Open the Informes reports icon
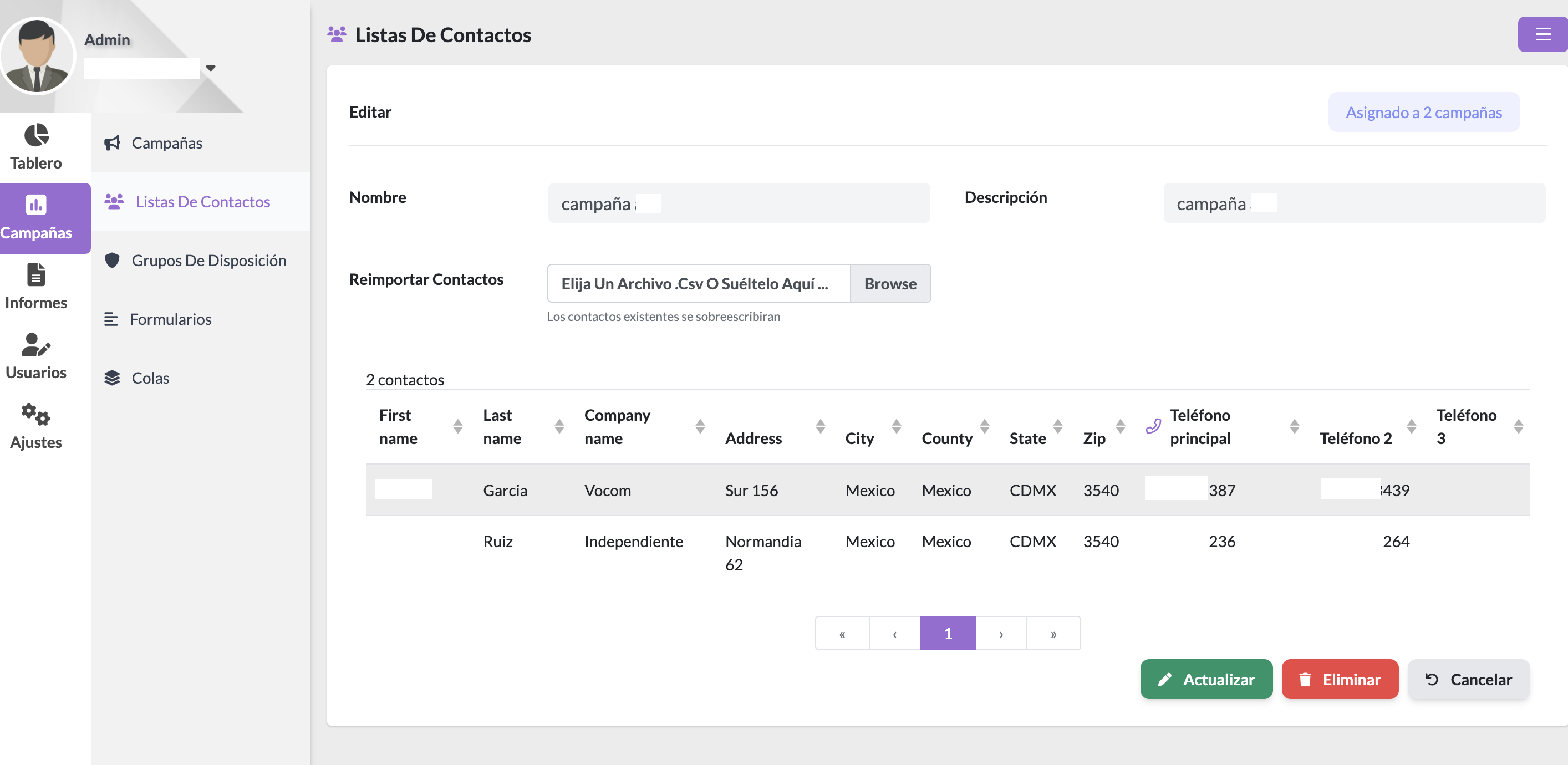Viewport: 1568px width, 765px height. 36,274
